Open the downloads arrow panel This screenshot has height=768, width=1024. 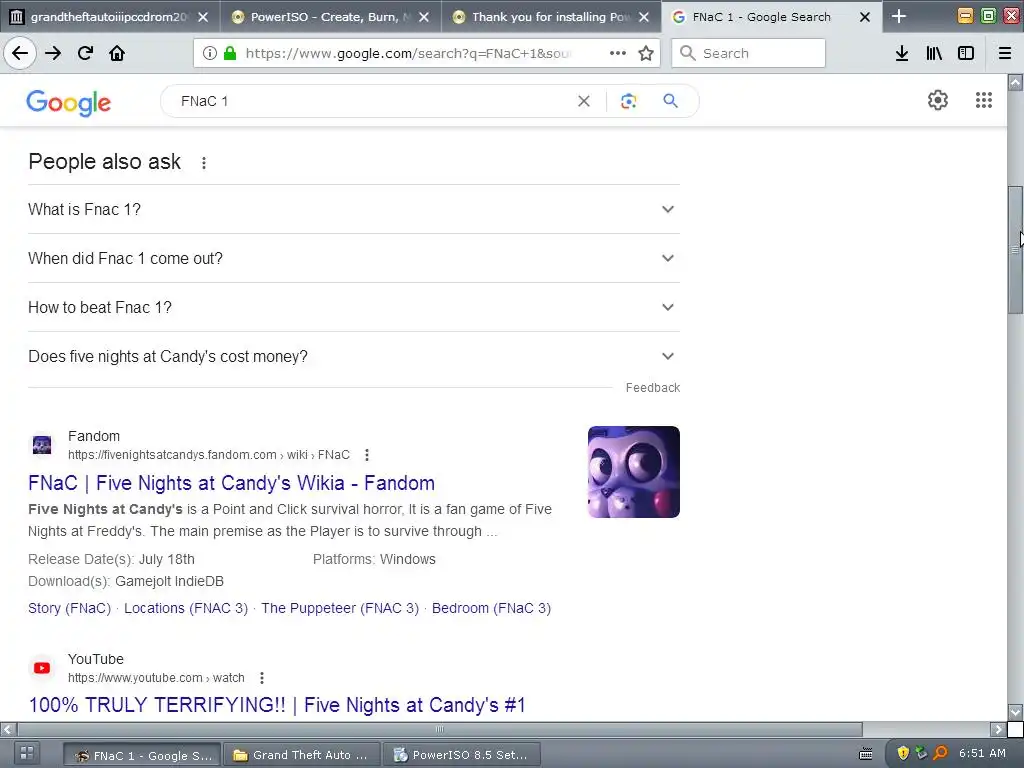click(x=902, y=53)
